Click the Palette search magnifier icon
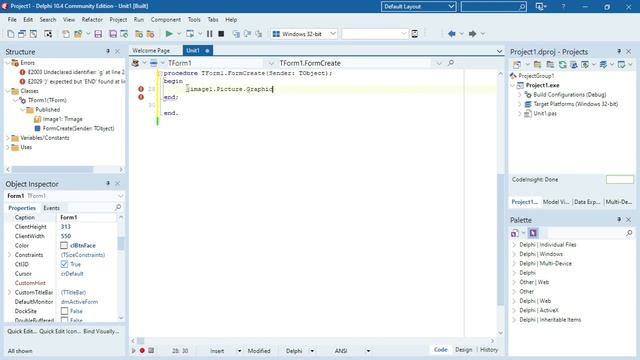 629,233
